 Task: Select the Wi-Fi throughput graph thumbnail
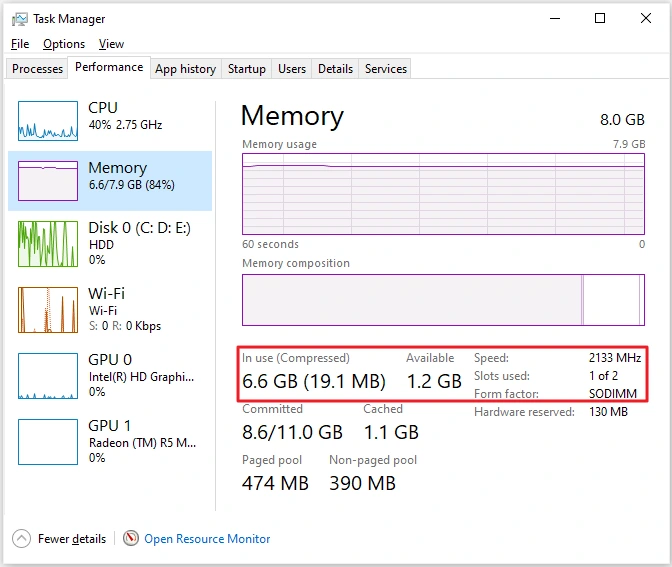(x=48, y=310)
